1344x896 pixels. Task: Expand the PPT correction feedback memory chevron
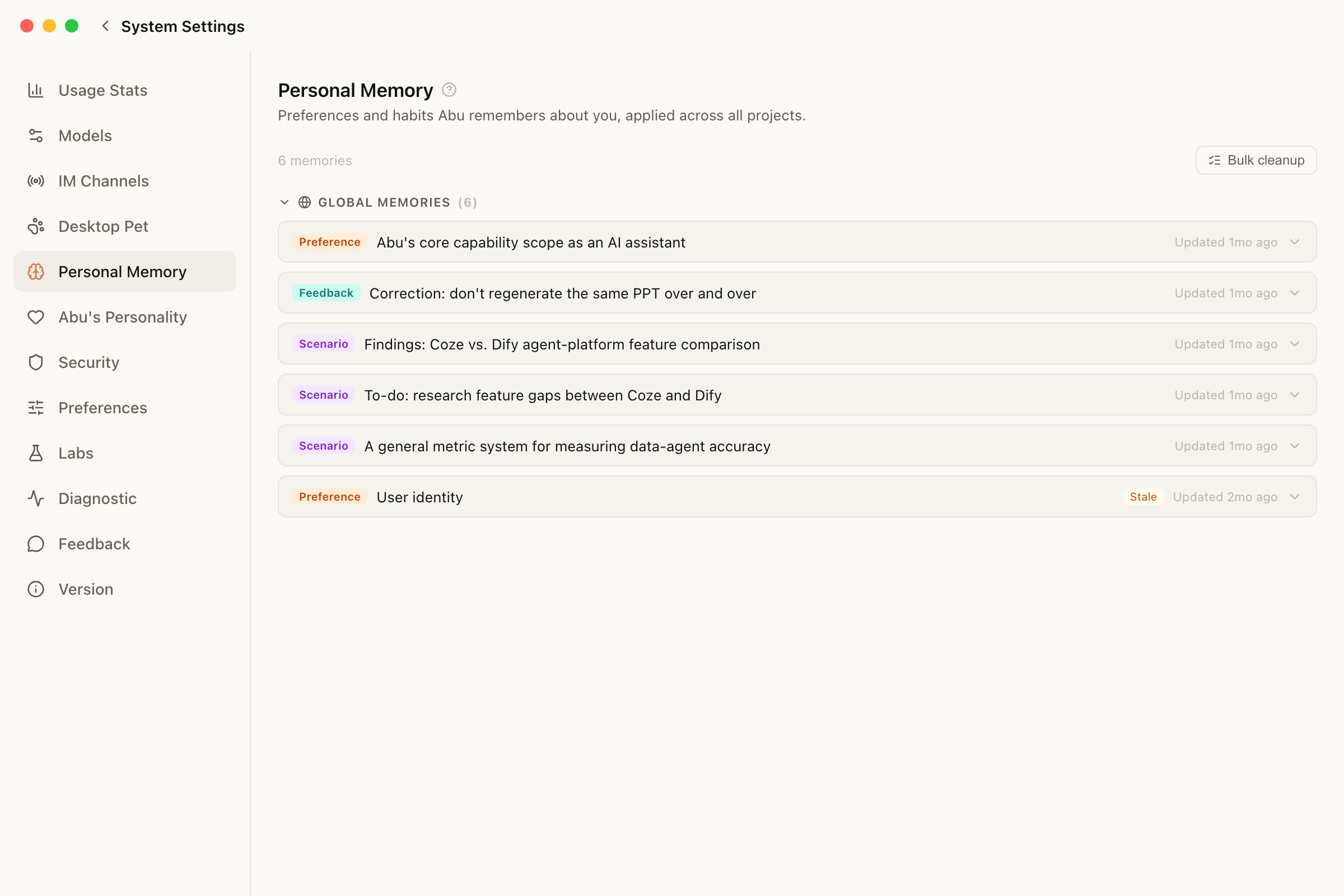tap(1295, 292)
